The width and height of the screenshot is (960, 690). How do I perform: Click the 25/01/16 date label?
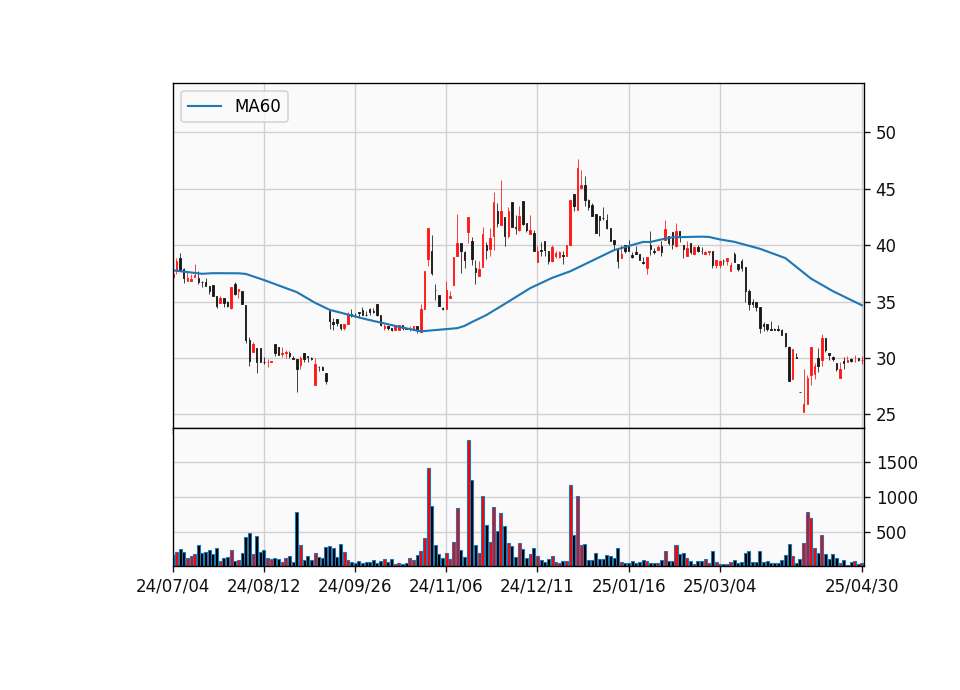coord(629,586)
